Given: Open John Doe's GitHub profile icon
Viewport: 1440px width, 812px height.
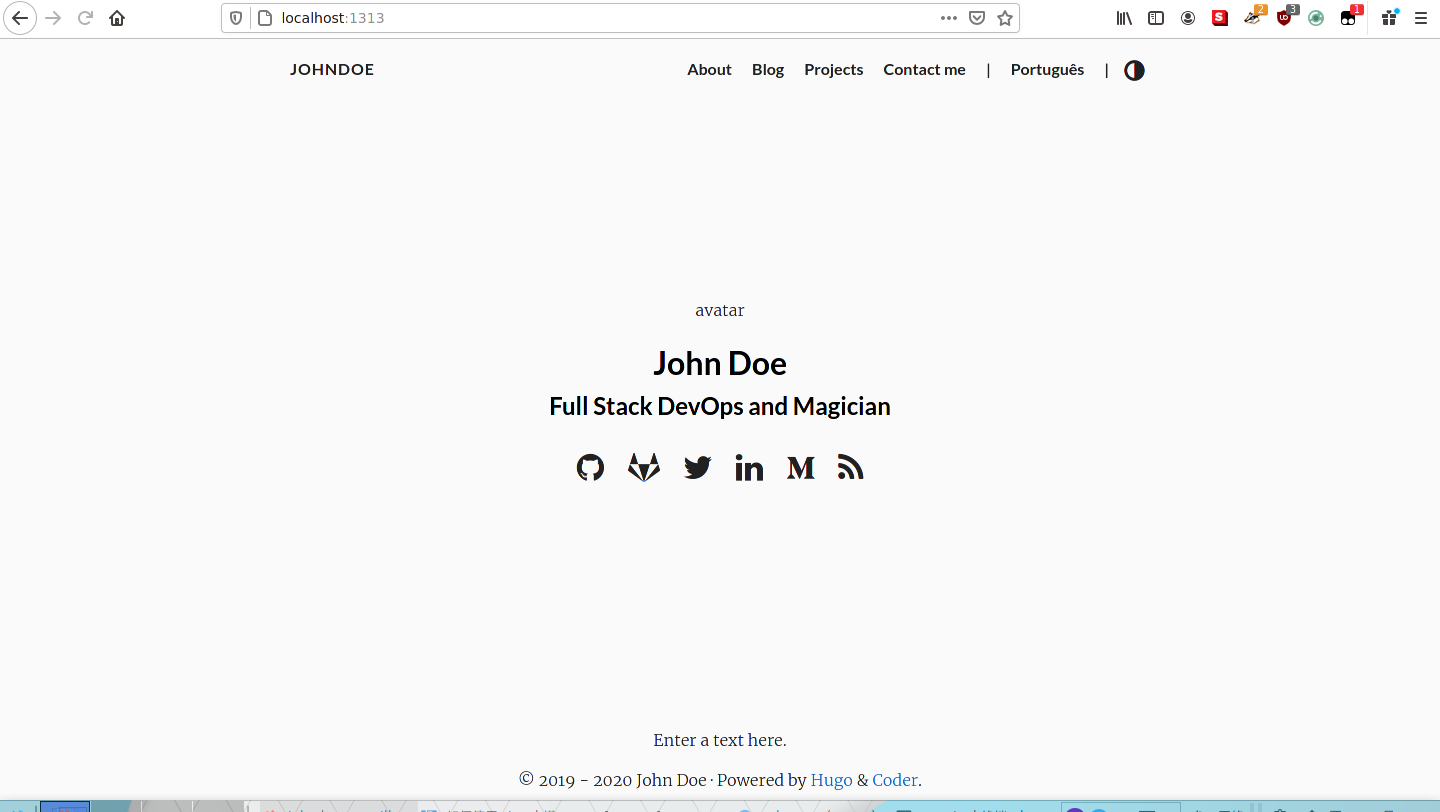Looking at the screenshot, I should click(x=590, y=467).
